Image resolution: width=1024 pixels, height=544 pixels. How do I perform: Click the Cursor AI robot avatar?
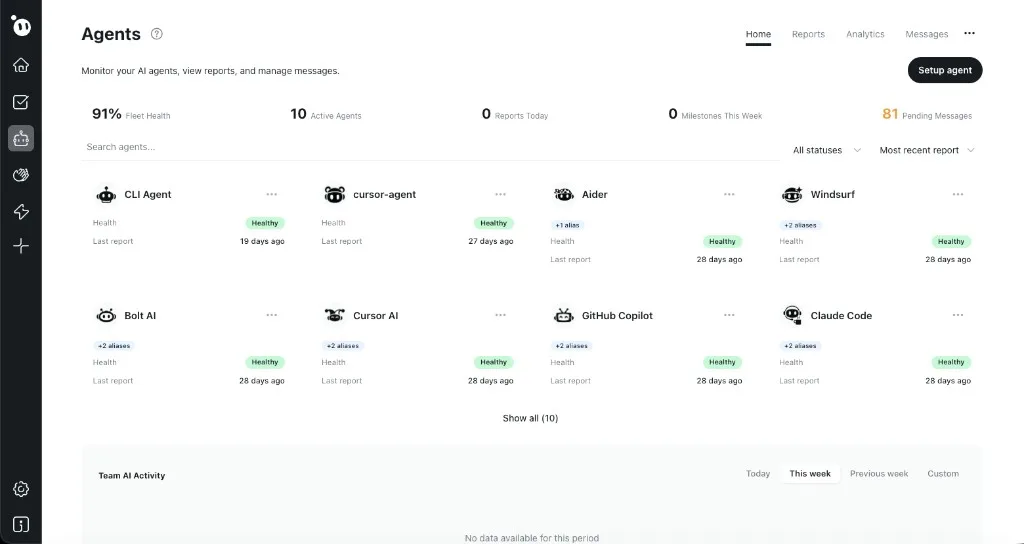point(334,315)
